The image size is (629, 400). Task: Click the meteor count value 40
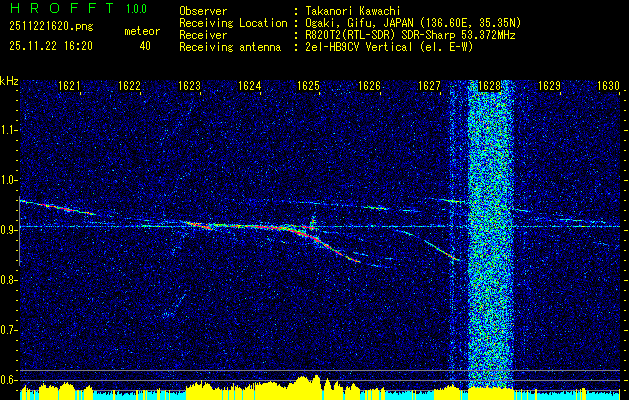(145, 46)
